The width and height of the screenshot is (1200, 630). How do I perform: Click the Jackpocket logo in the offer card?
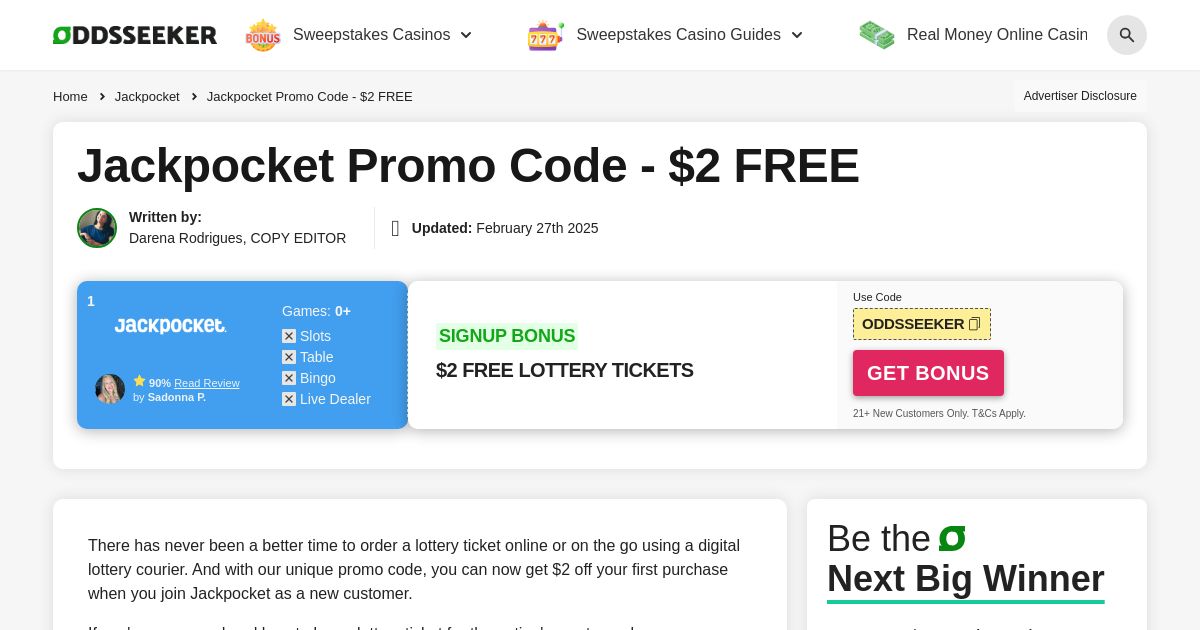tap(170, 326)
